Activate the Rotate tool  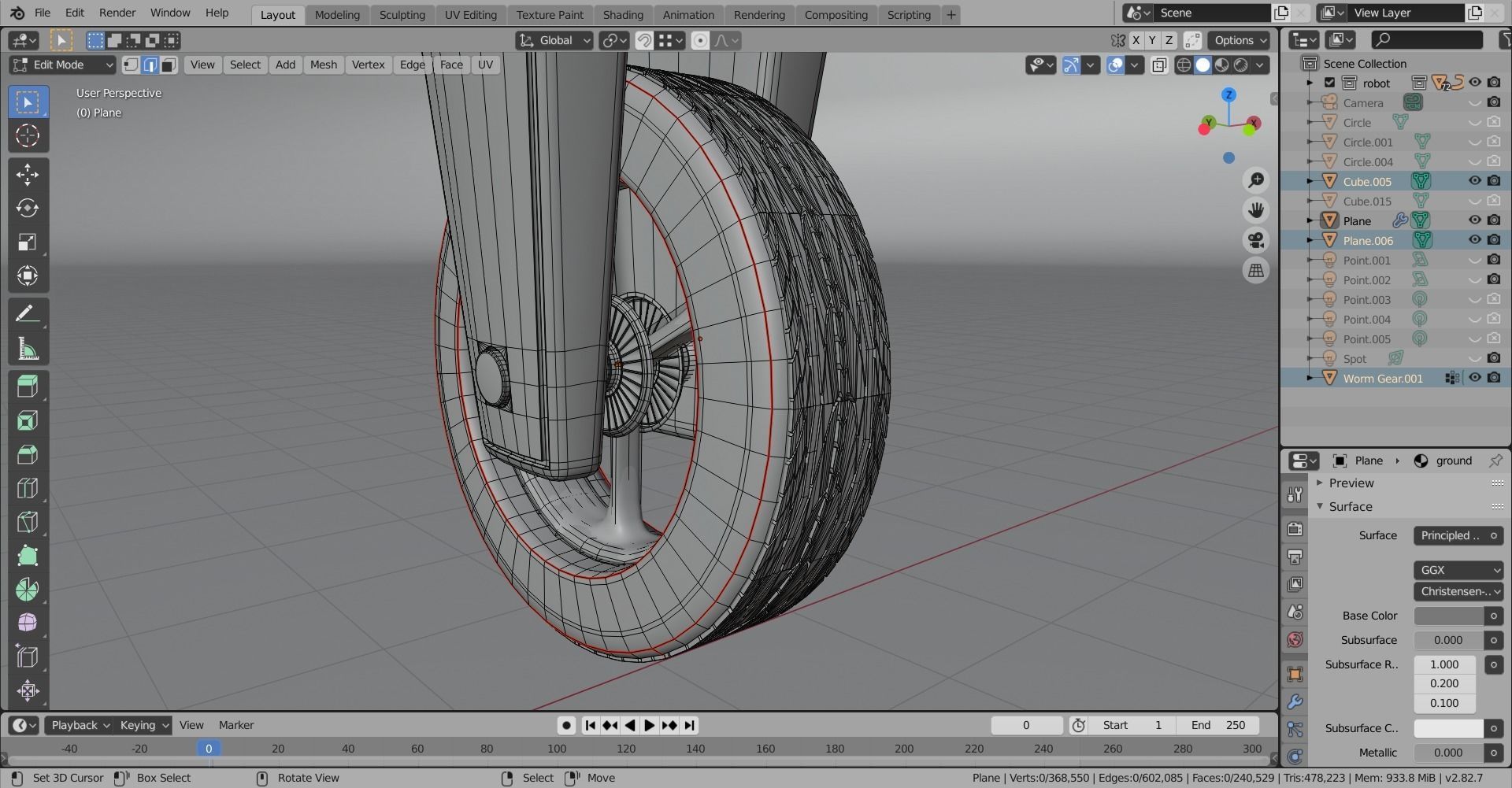tap(28, 208)
